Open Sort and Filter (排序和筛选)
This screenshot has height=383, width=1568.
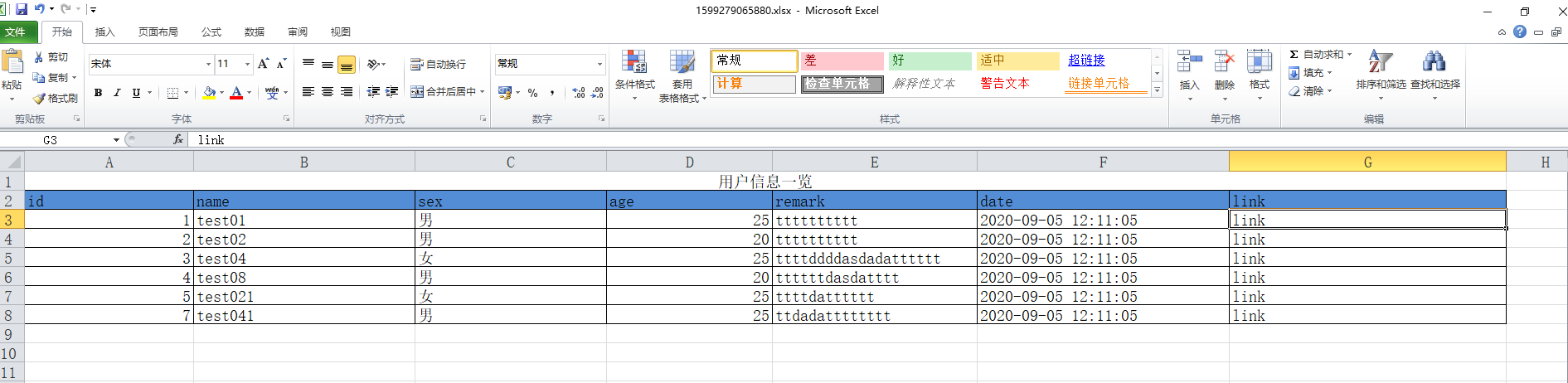pyautogui.click(x=1381, y=75)
